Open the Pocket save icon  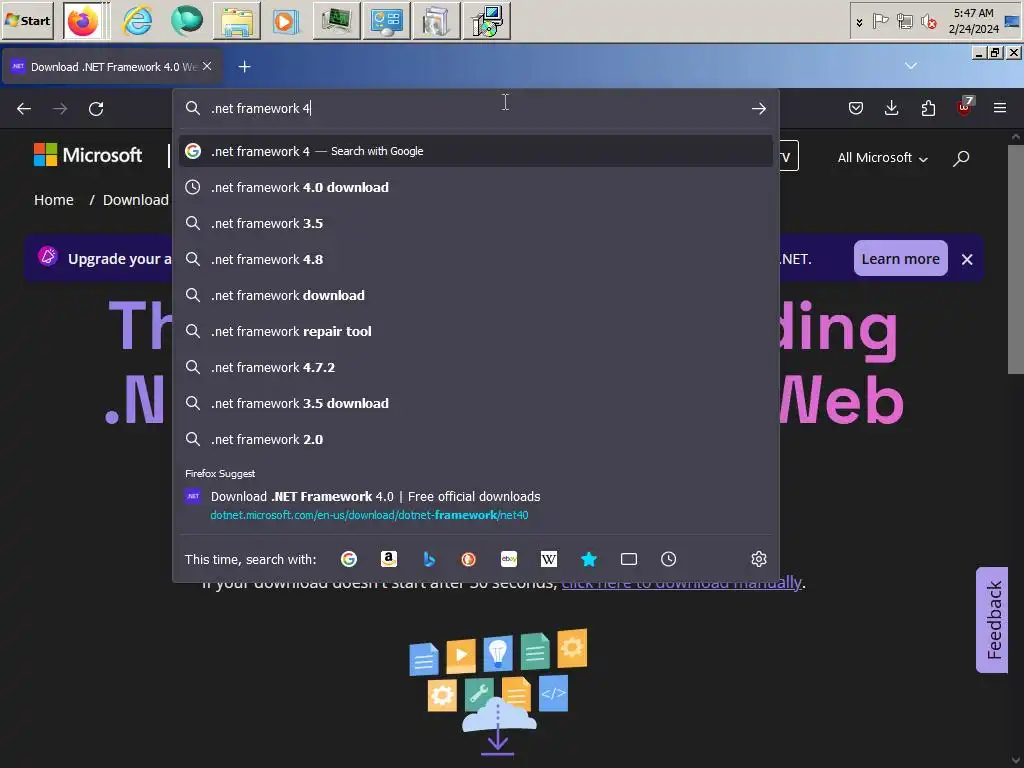(x=856, y=108)
